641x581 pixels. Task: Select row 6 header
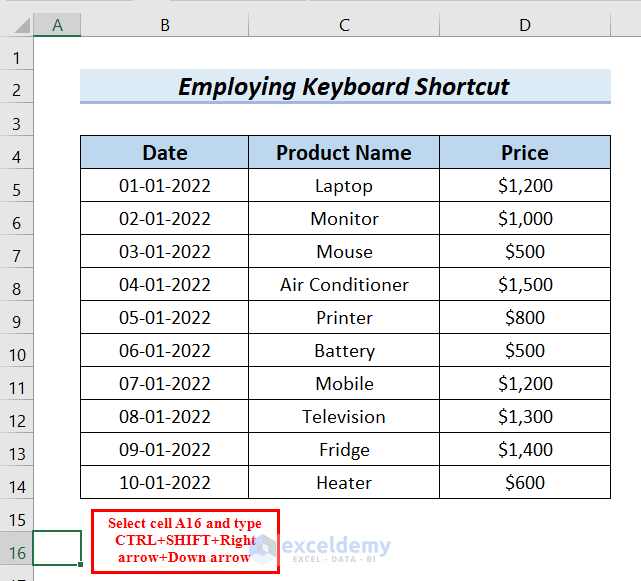(16, 218)
